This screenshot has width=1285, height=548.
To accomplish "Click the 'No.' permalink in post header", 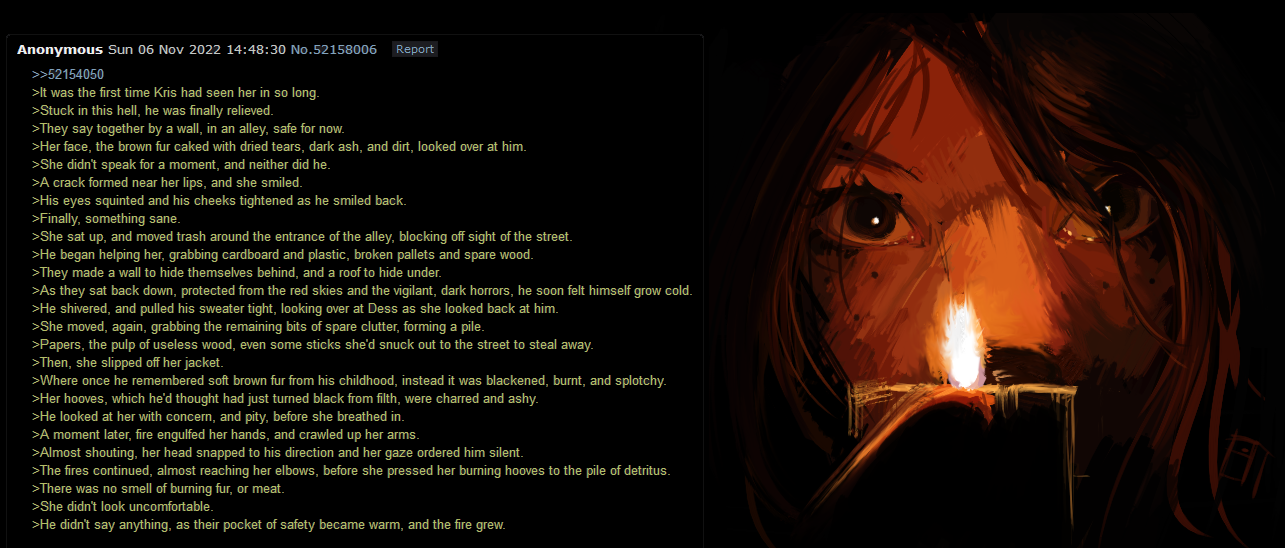I will tap(300, 49).
